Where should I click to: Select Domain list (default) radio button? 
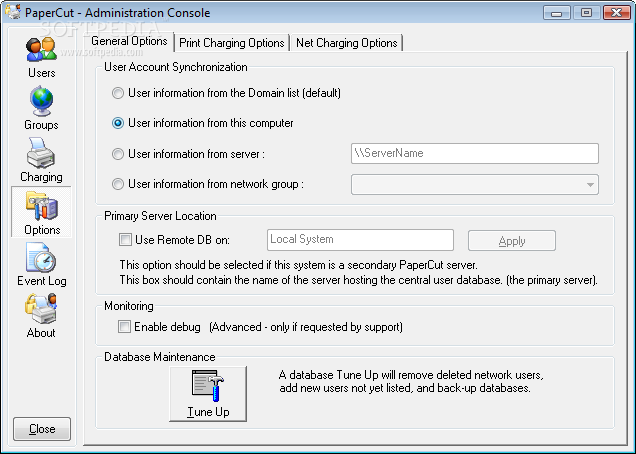pyautogui.click(x=118, y=93)
